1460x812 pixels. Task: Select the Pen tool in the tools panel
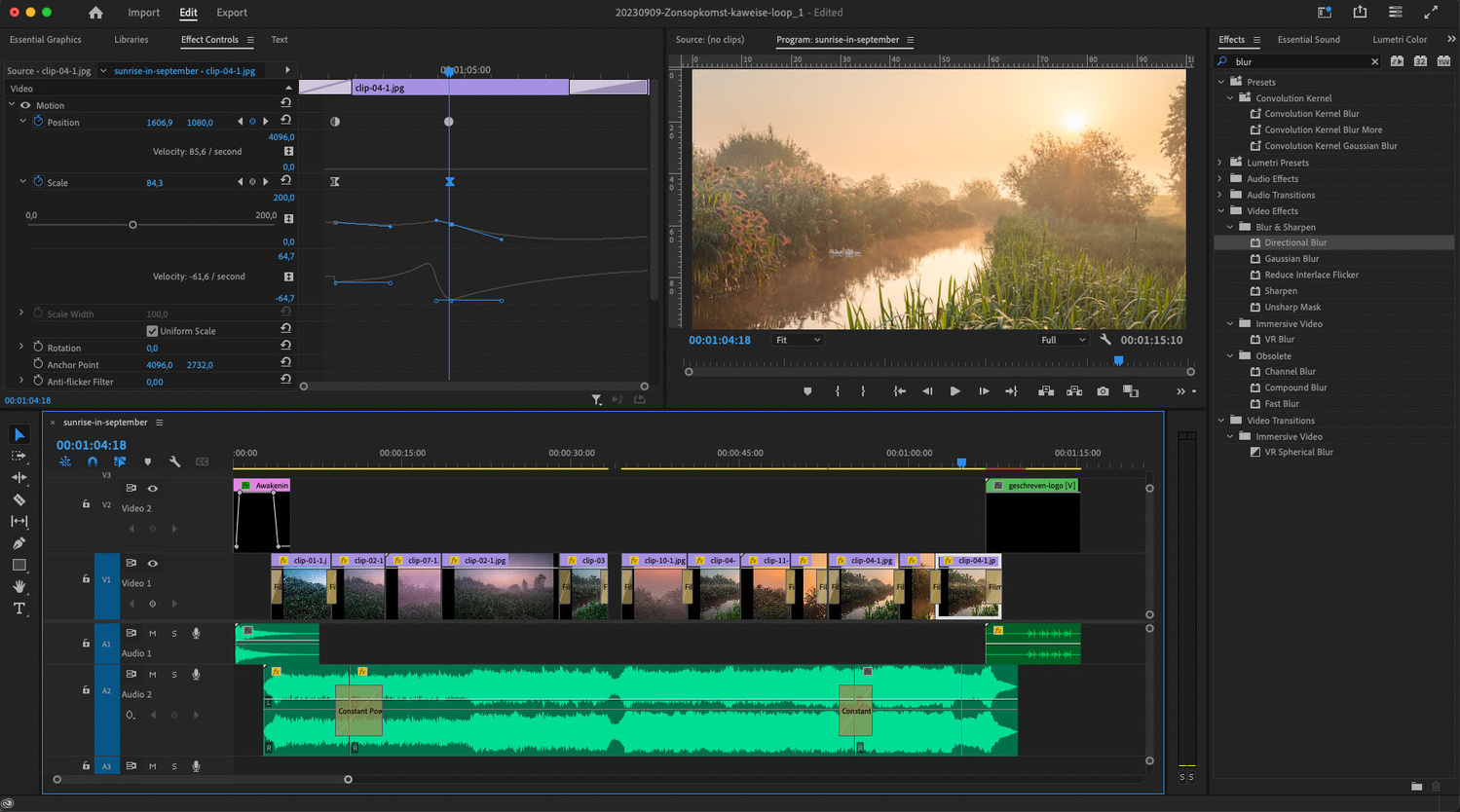tap(19, 543)
